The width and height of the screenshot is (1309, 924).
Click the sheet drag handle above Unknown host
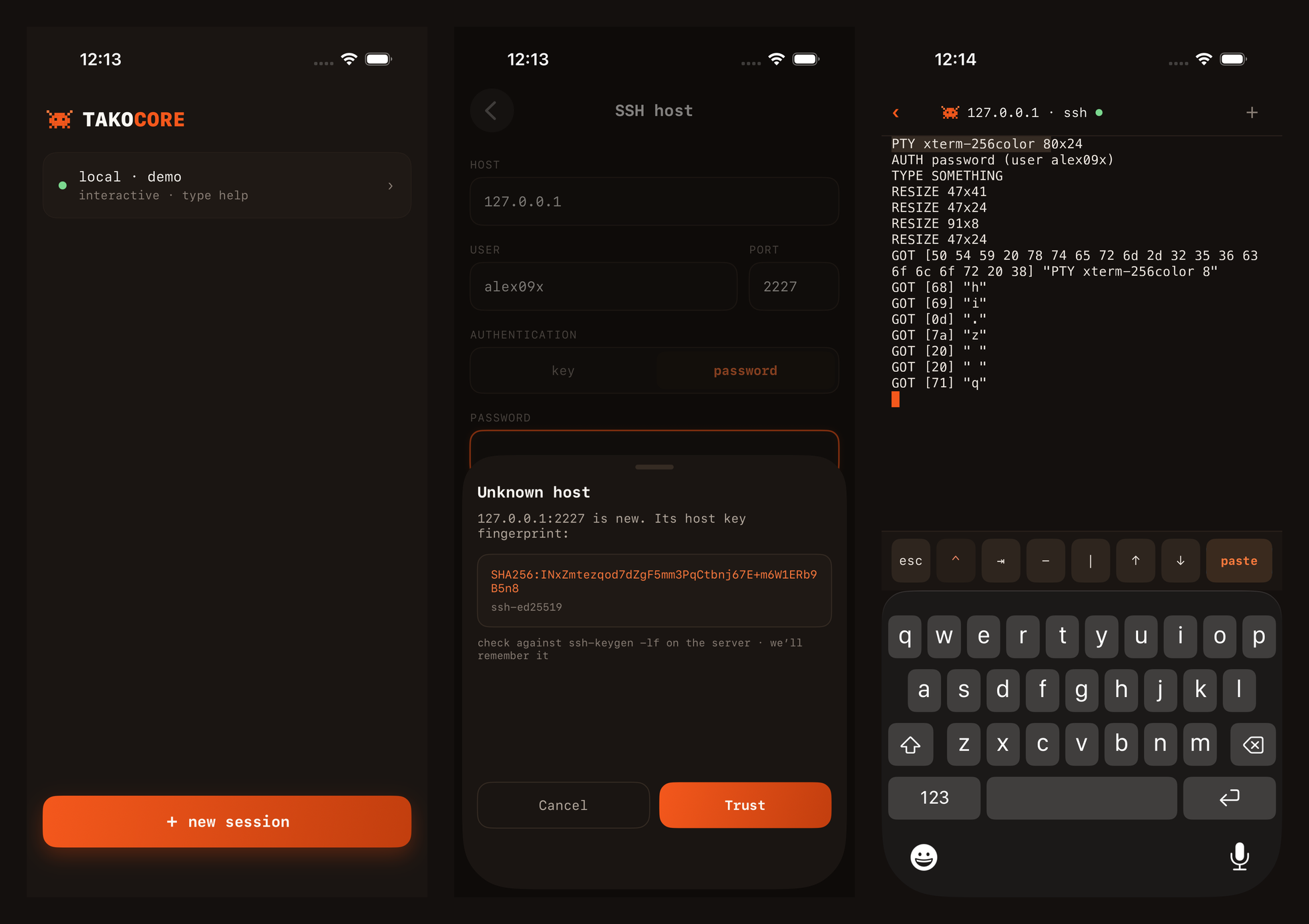pyautogui.click(x=654, y=467)
